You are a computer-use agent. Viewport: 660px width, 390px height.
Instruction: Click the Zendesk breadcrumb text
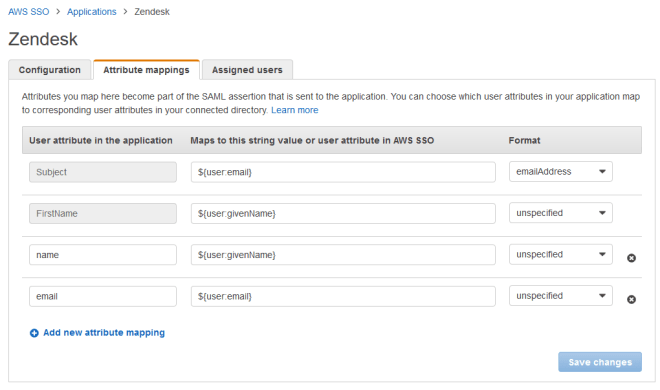(x=152, y=12)
